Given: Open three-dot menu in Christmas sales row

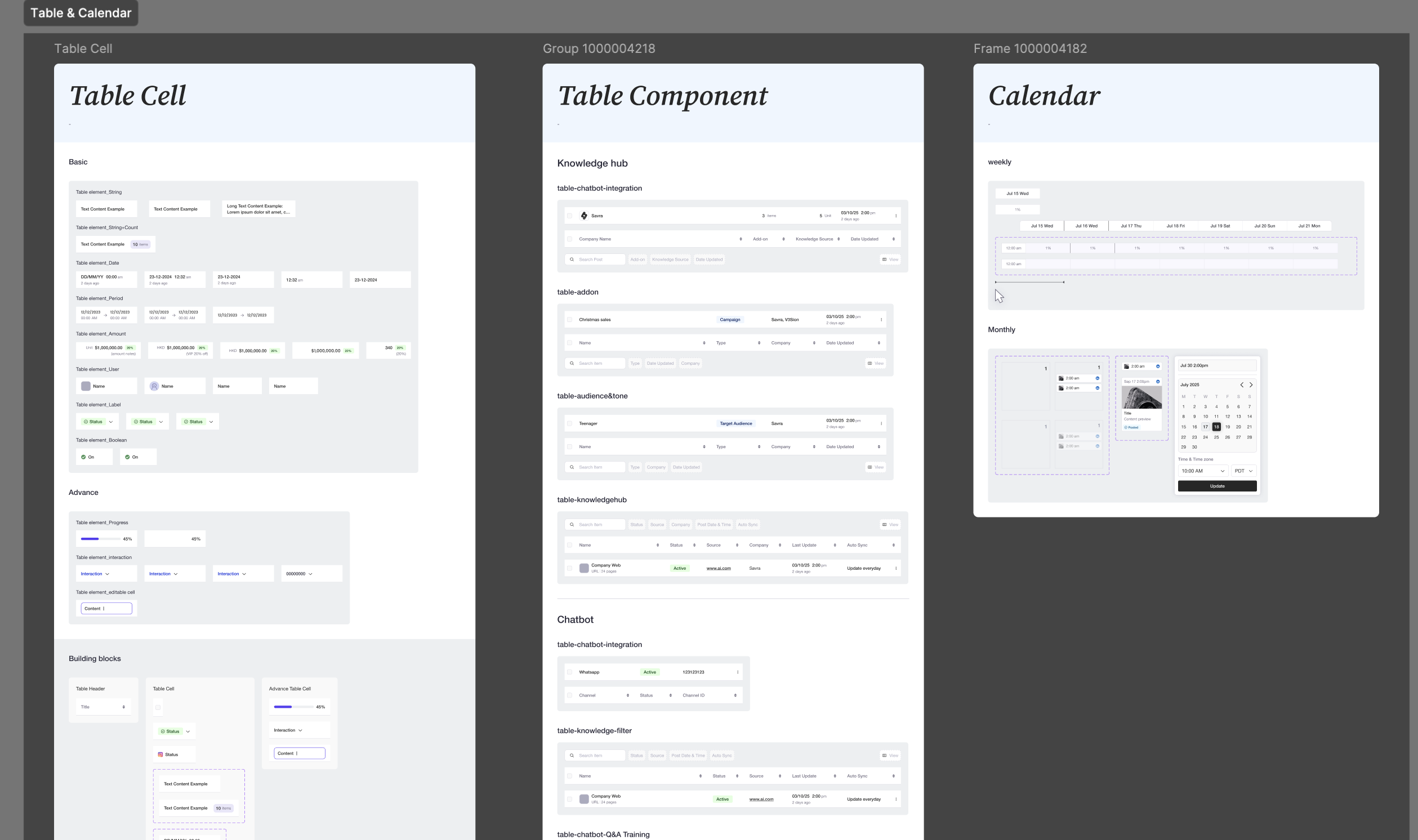Looking at the screenshot, I should 881,320.
